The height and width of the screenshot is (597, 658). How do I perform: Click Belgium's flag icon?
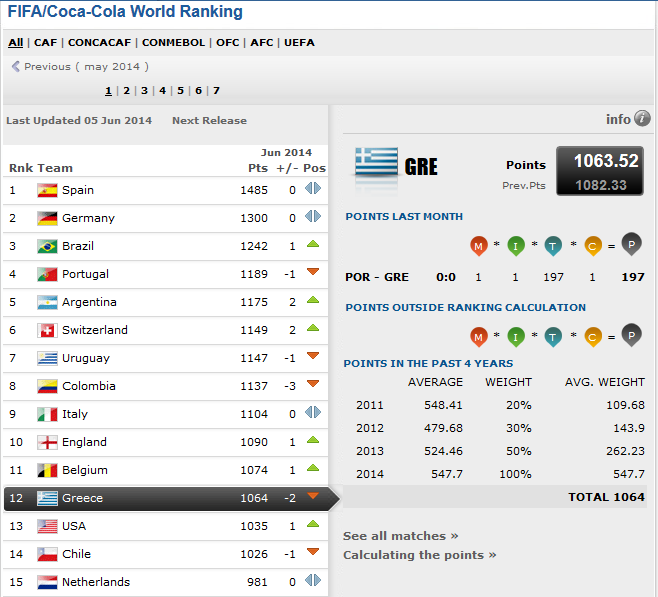pyautogui.click(x=47, y=470)
